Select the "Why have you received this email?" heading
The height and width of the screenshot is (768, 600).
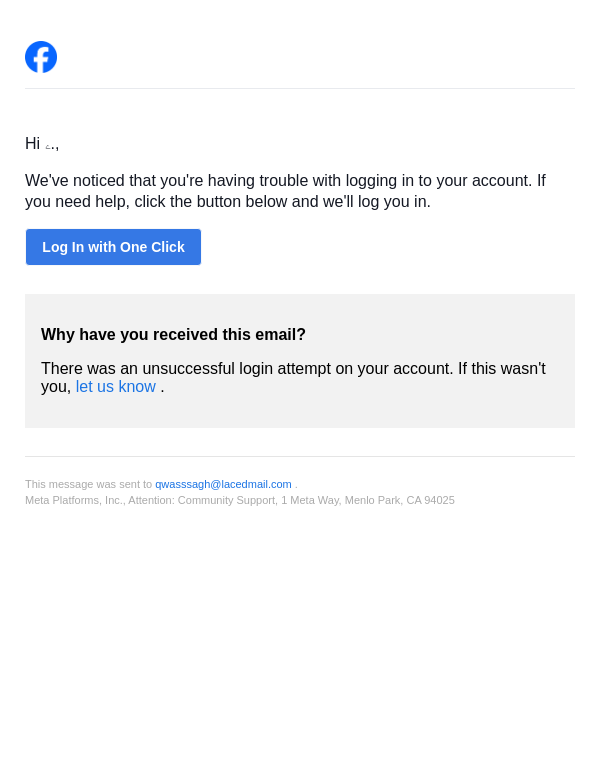pos(173,335)
